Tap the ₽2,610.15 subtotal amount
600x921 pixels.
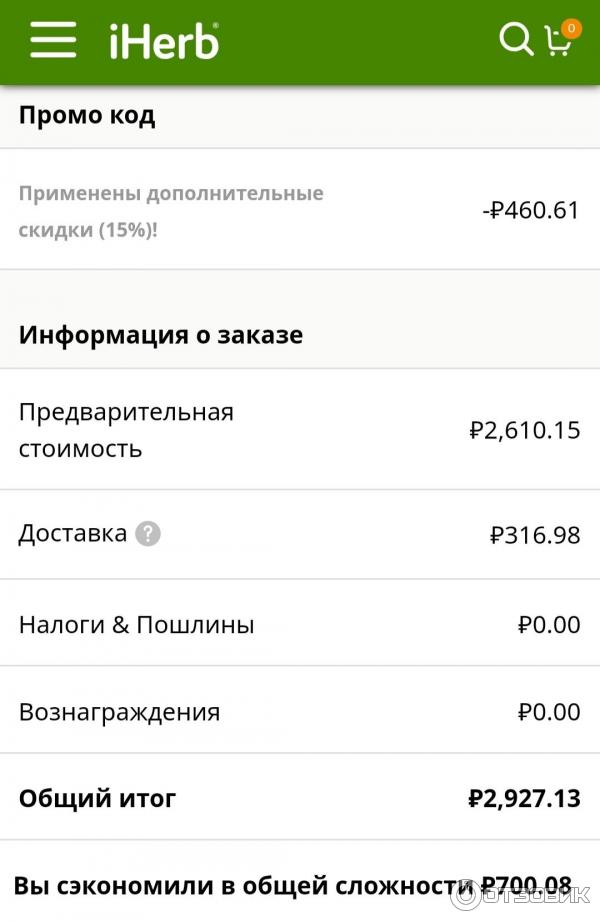point(524,430)
